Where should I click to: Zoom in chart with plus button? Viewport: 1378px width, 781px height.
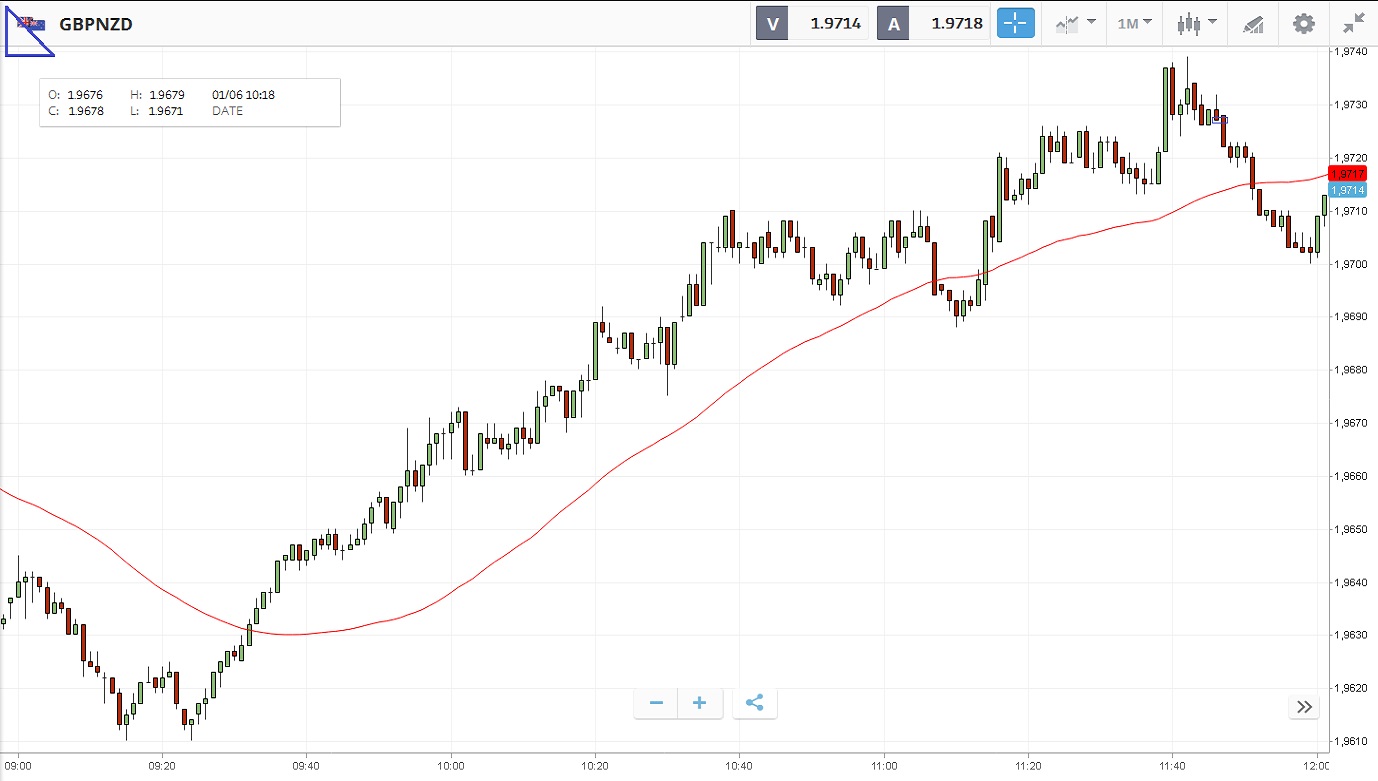point(700,703)
